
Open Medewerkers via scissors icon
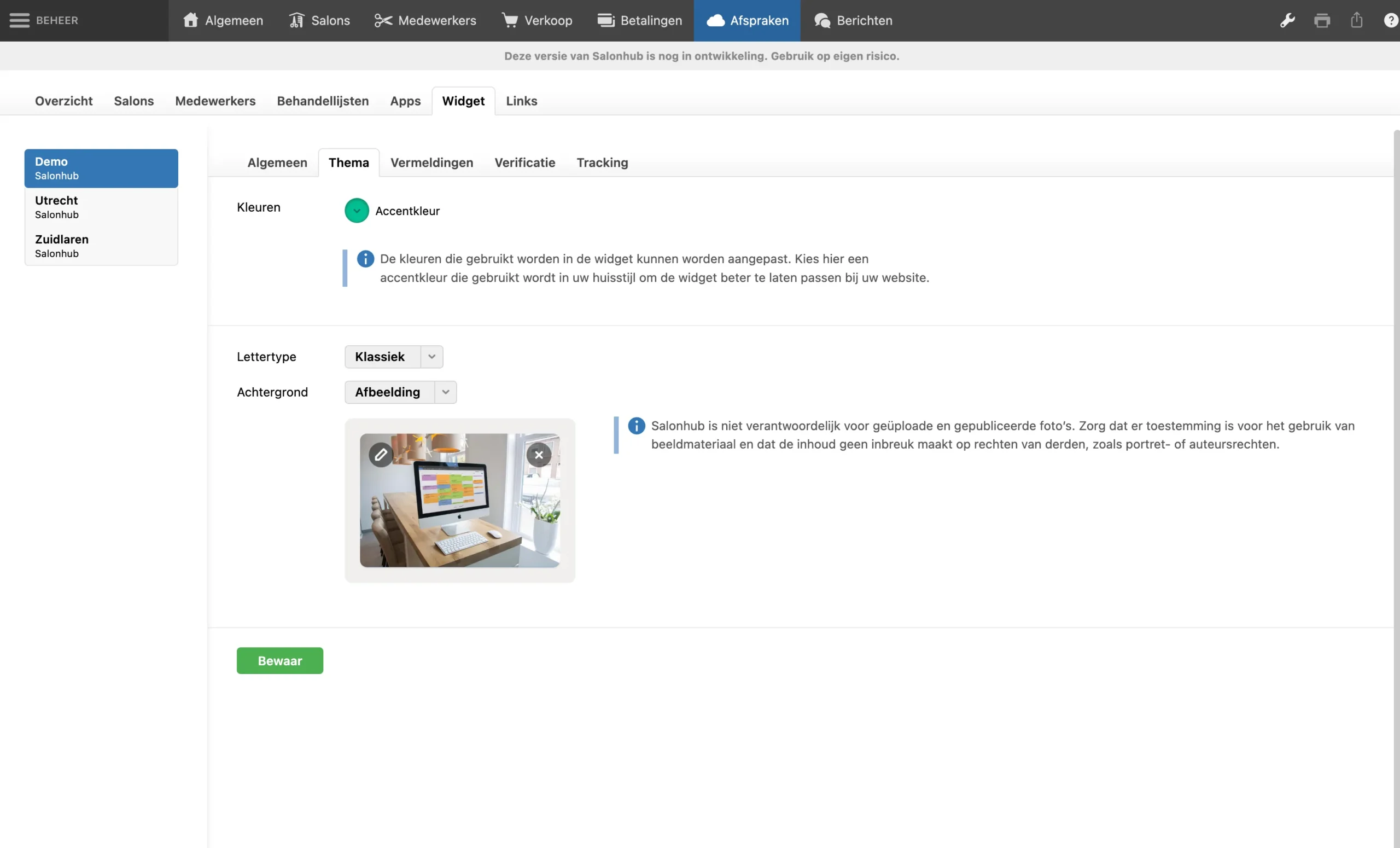(383, 20)
